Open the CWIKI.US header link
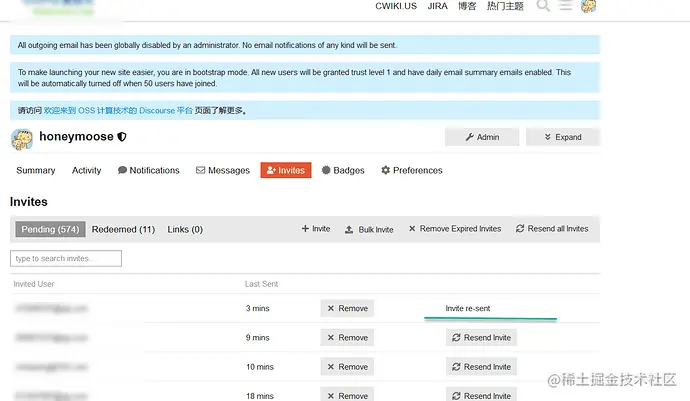This screenshot has height=401, width=690. pyautogui.click(x=396, y=6)
